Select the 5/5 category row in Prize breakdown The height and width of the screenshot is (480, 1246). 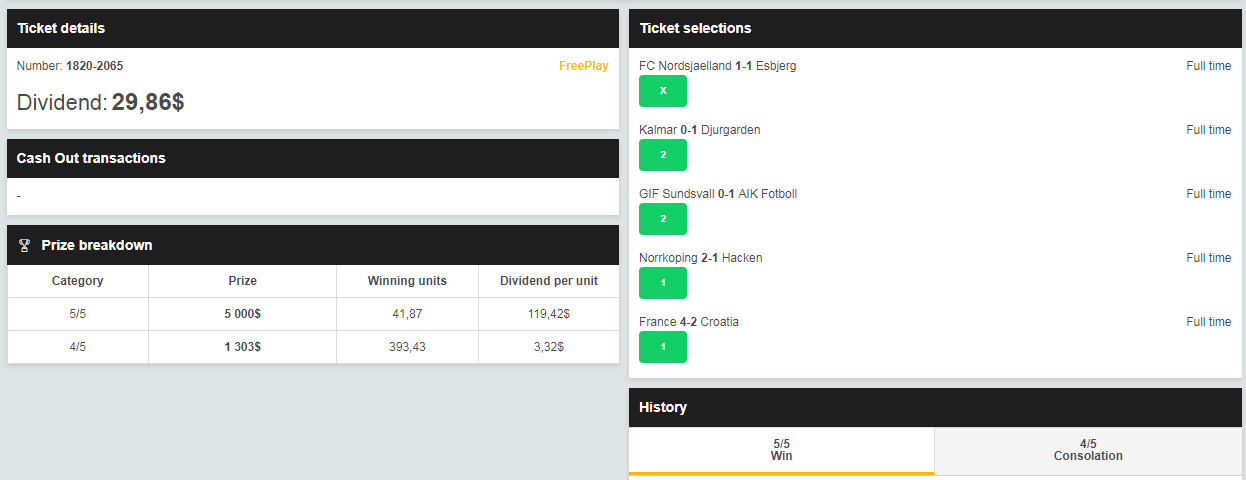[313, 314]
